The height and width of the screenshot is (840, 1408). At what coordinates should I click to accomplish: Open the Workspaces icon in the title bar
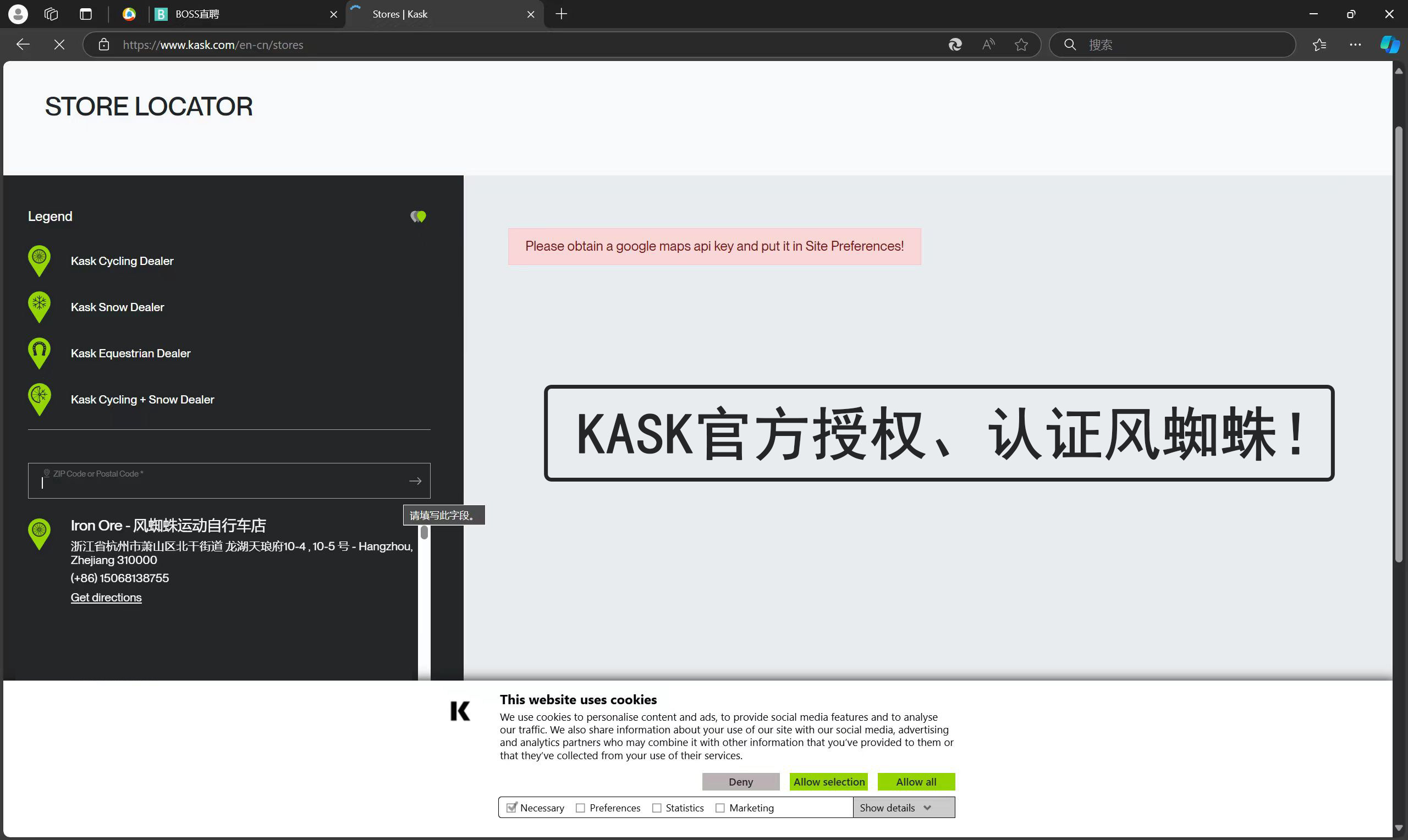(51, 14)
